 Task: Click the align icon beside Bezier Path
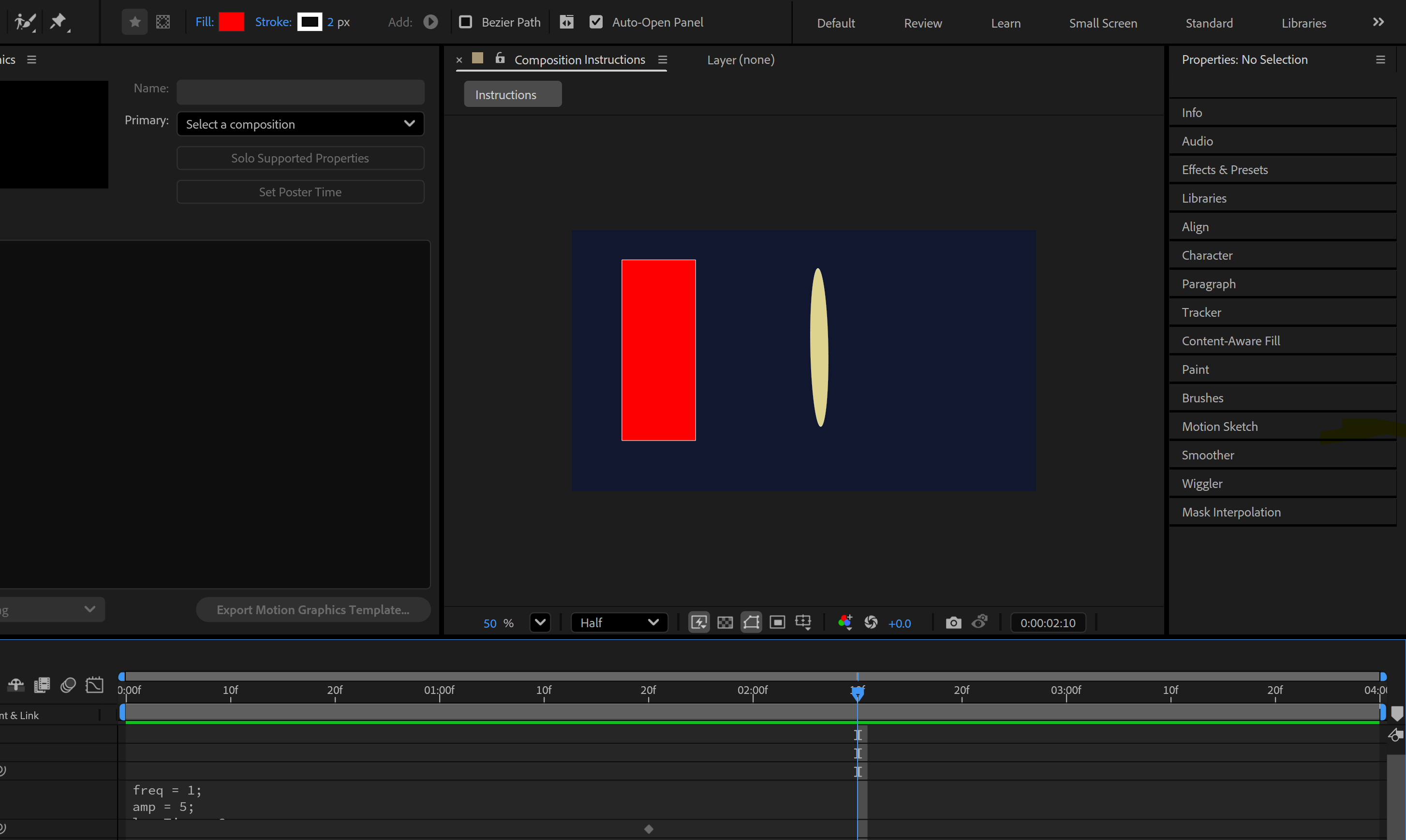(x=566, y=22)
